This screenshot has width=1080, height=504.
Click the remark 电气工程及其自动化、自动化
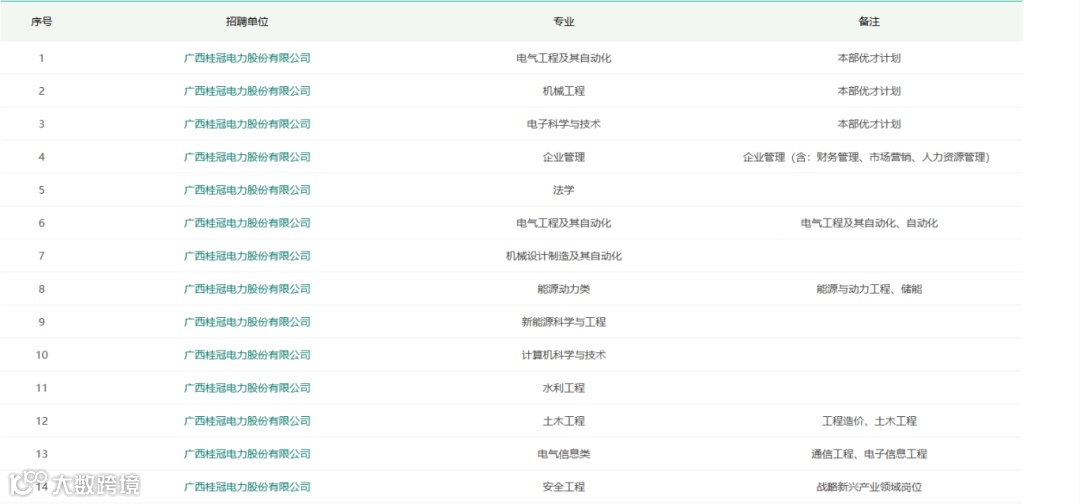[x=869, y=223]
